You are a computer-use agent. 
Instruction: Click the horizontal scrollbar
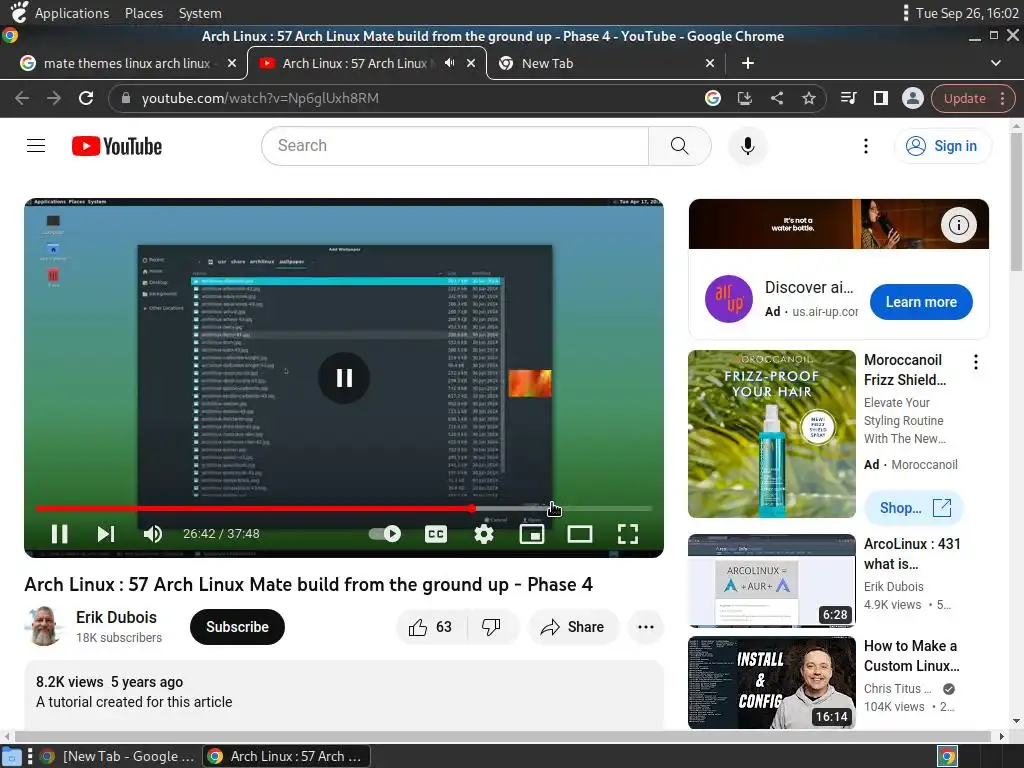(x=503, y=736)
